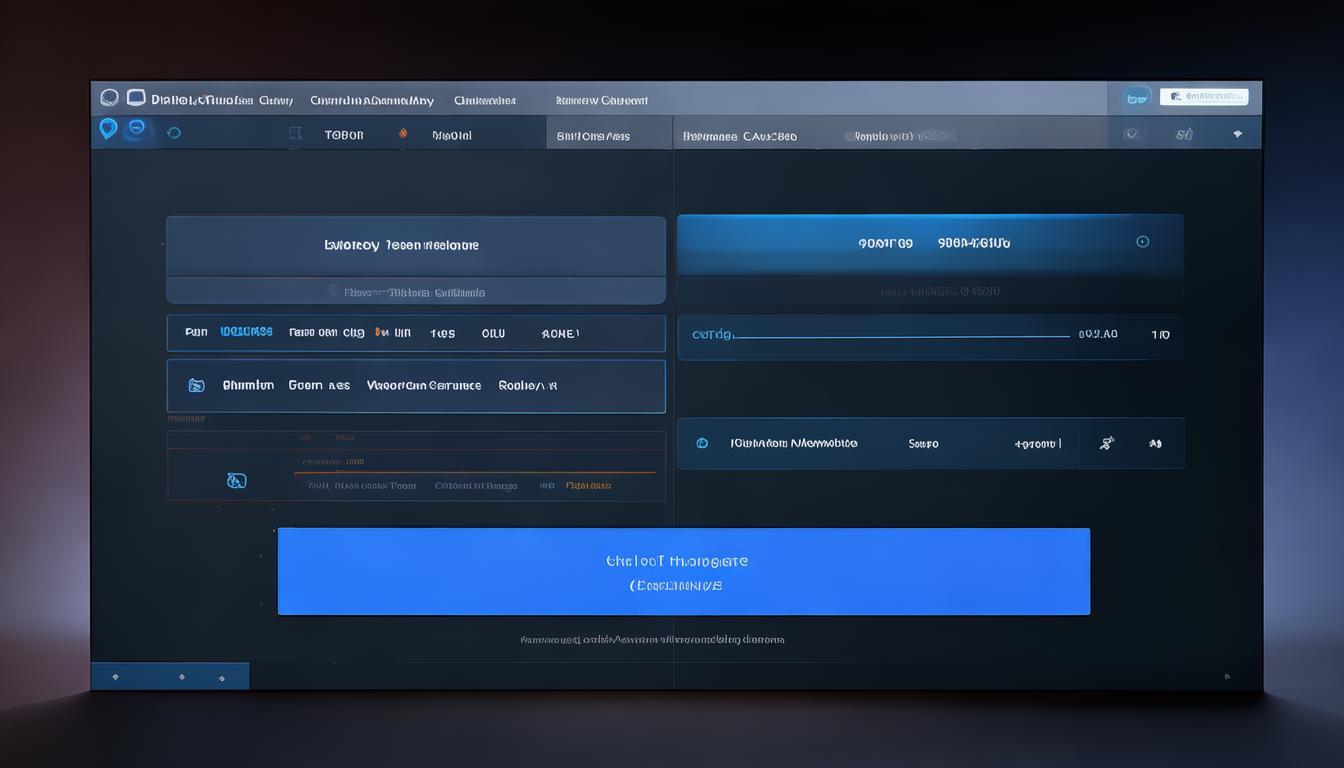
Task: Click the blue image icon left of the orange line
Action: coord(236,481)
